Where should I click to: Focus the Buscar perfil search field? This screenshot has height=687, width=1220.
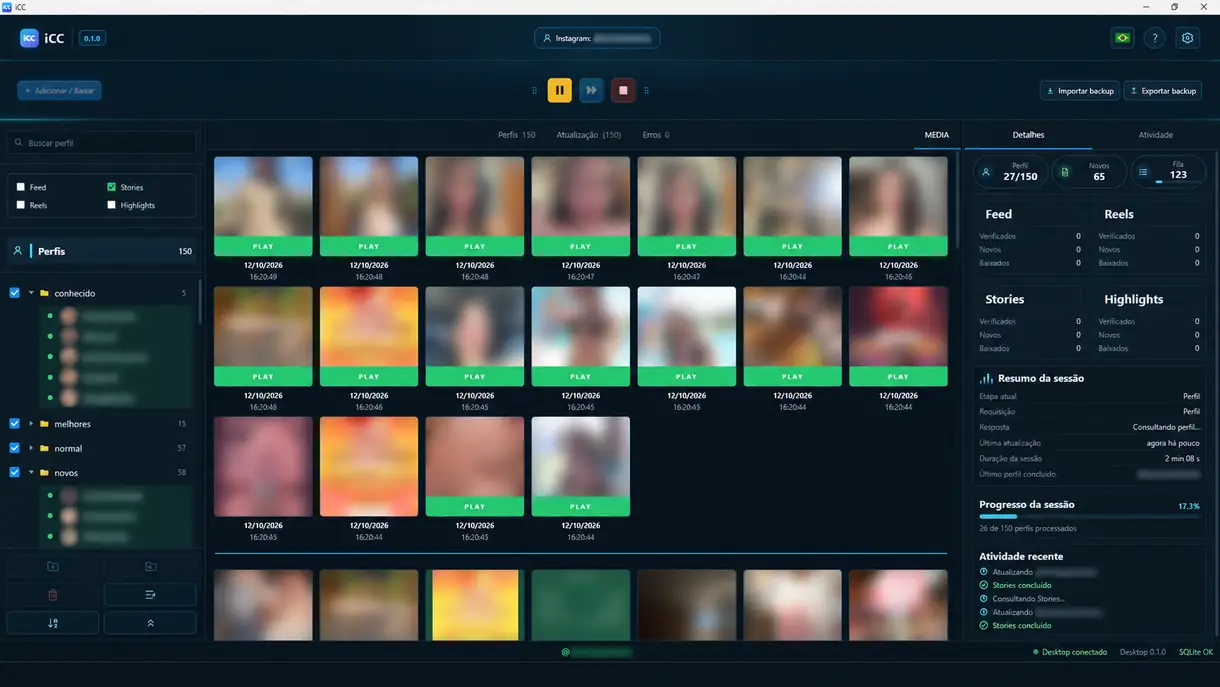(102, 143)
